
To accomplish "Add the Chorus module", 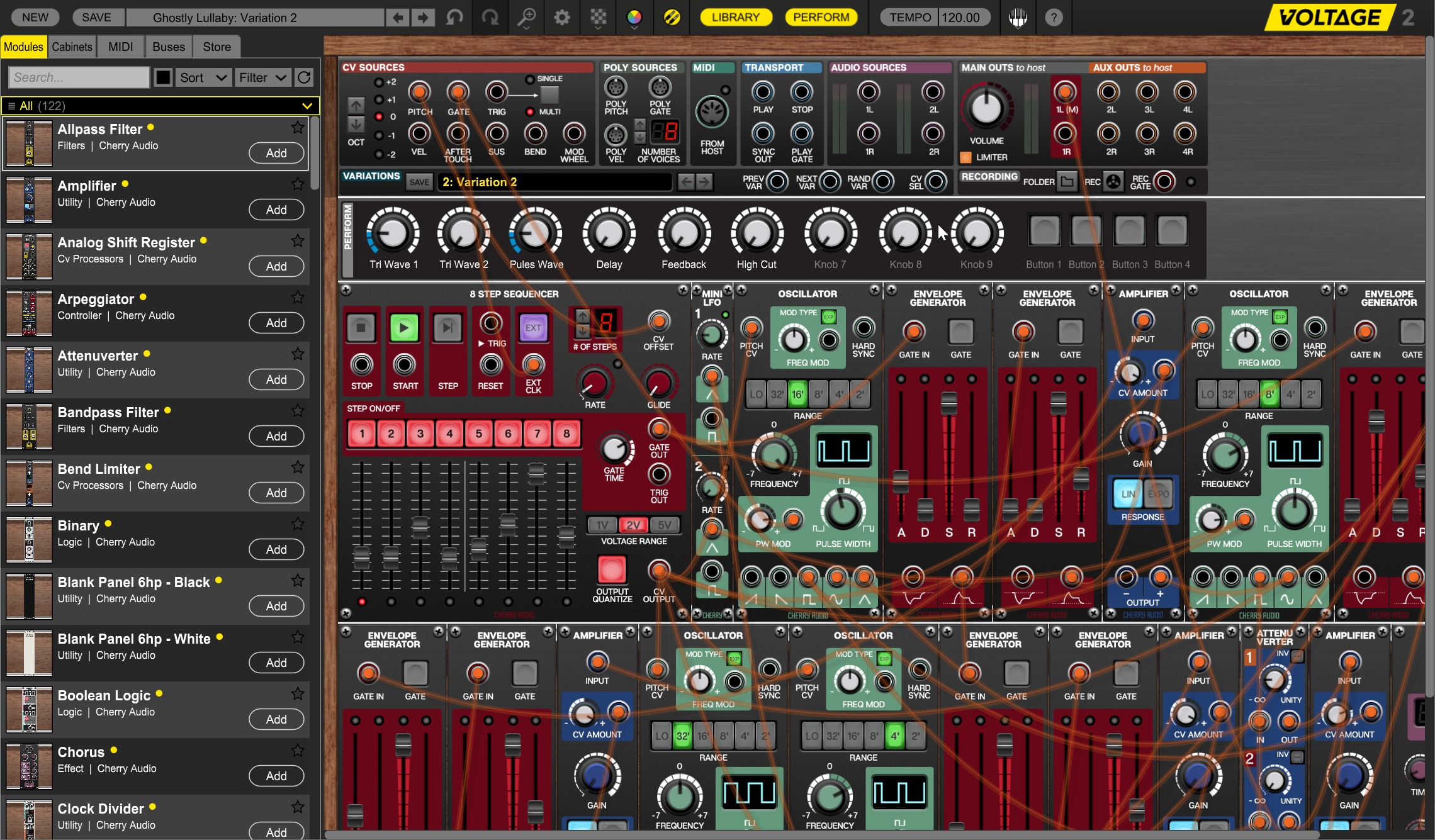I will point(276,776).
